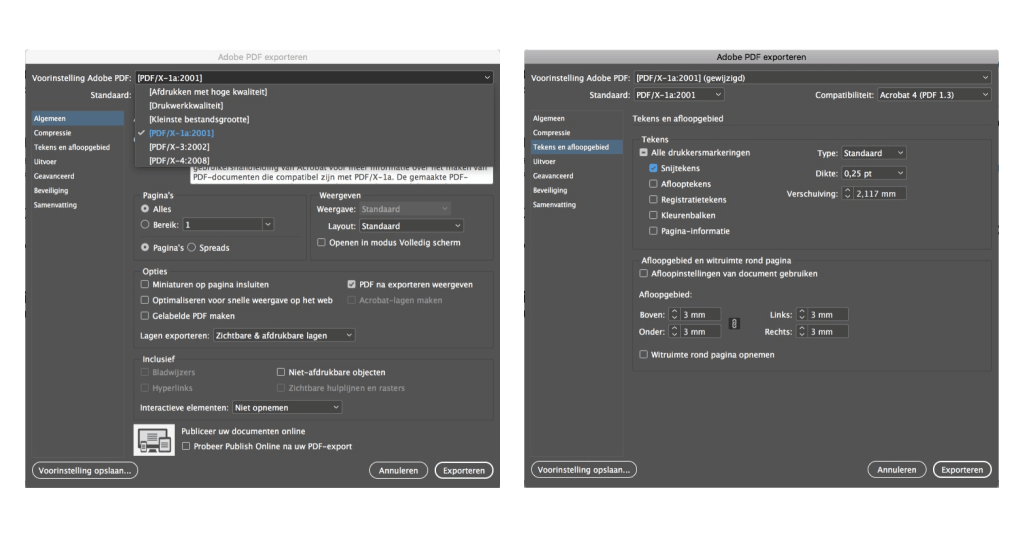Adjust the Verschuiving stepper arrows
Viewport: 1024px width, 538px height.
pyautogui.click(x=848, y=193)
